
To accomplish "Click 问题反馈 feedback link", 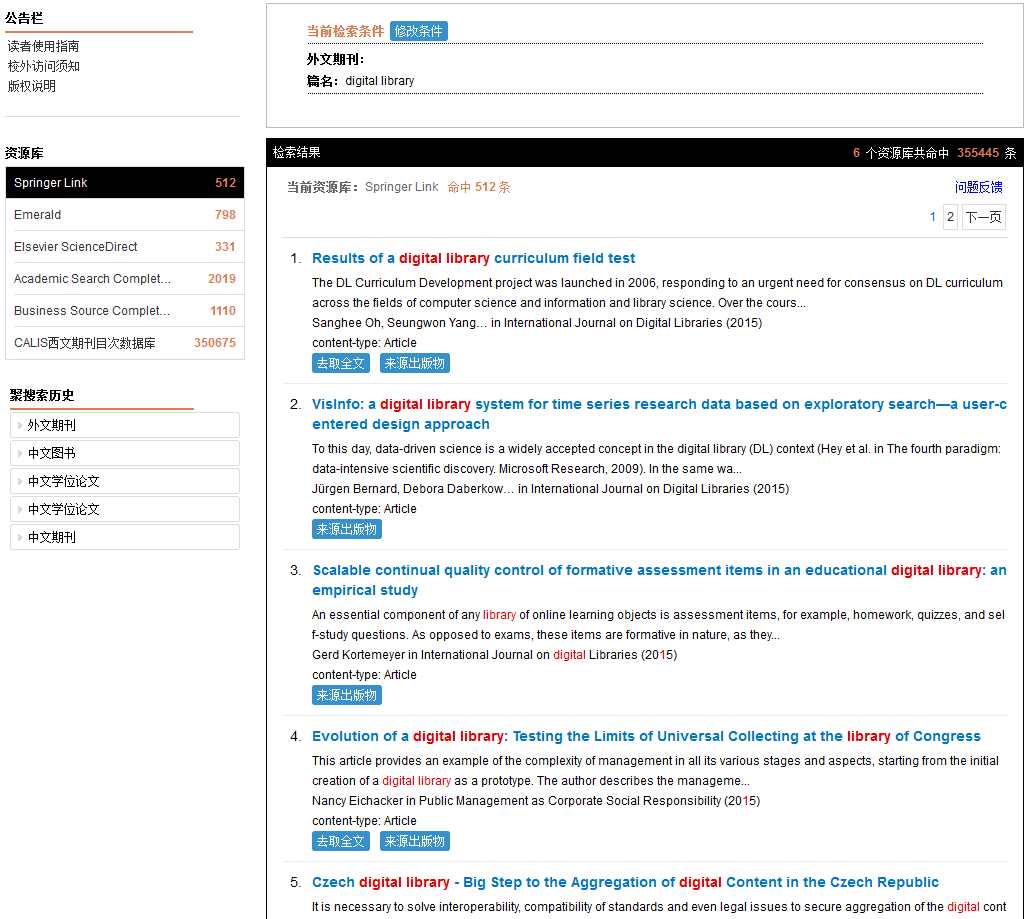I will [978, 187].
